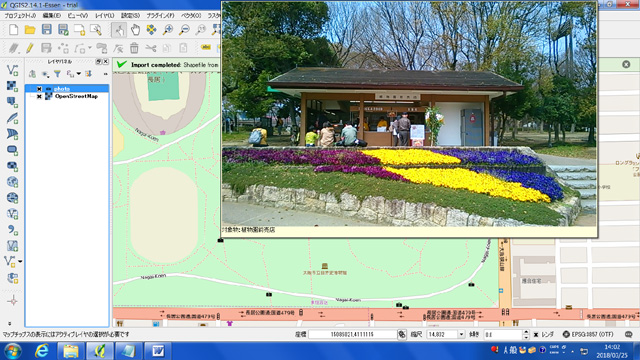640x360 pixels.
Task: Activate the Zoom Out magnifier
Action: click(184, 29)
